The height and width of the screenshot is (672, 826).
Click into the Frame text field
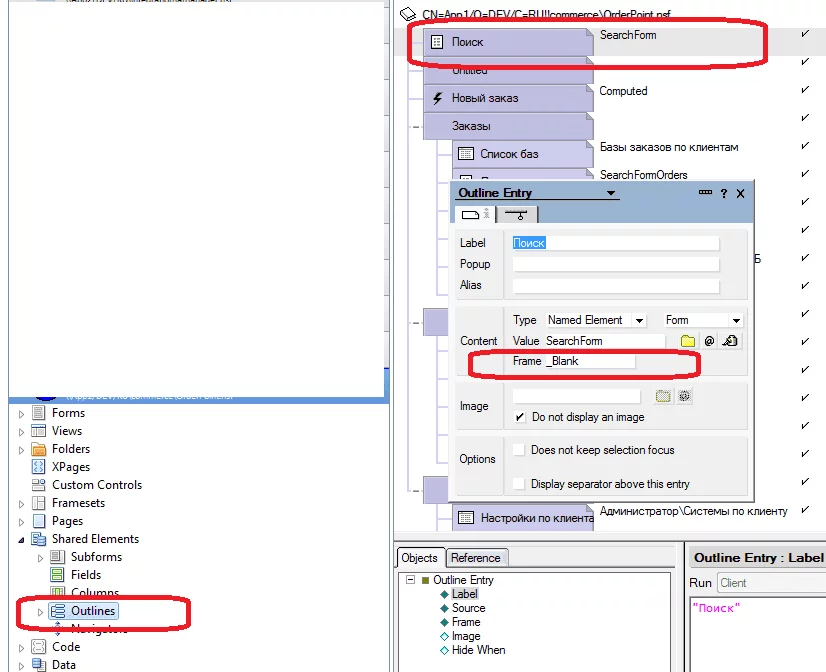[590, 361]
